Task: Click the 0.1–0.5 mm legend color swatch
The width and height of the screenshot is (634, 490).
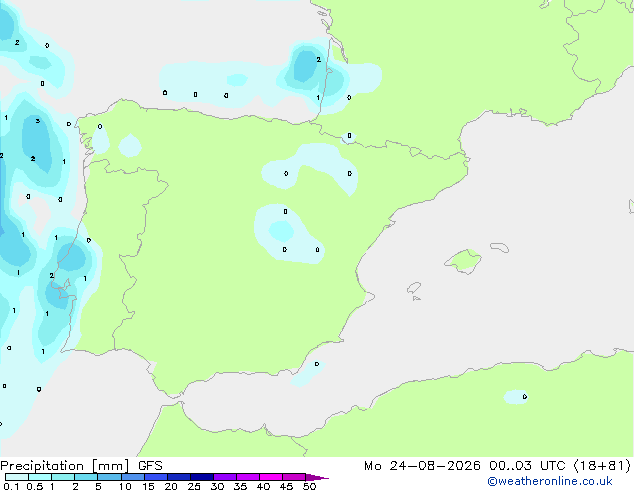Action: [17, 477]
